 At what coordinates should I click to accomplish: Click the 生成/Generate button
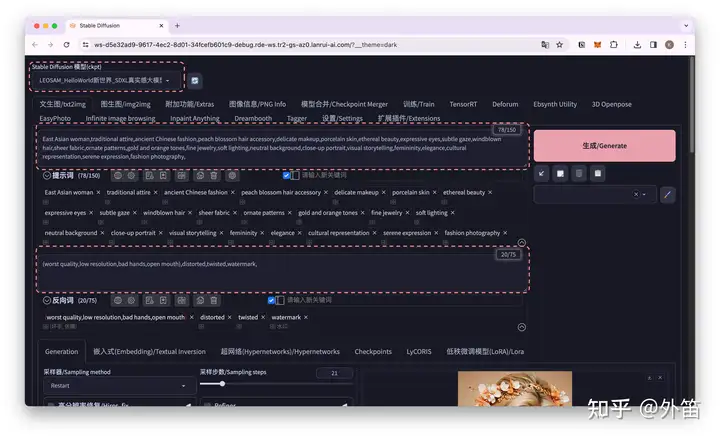point(604,146)
